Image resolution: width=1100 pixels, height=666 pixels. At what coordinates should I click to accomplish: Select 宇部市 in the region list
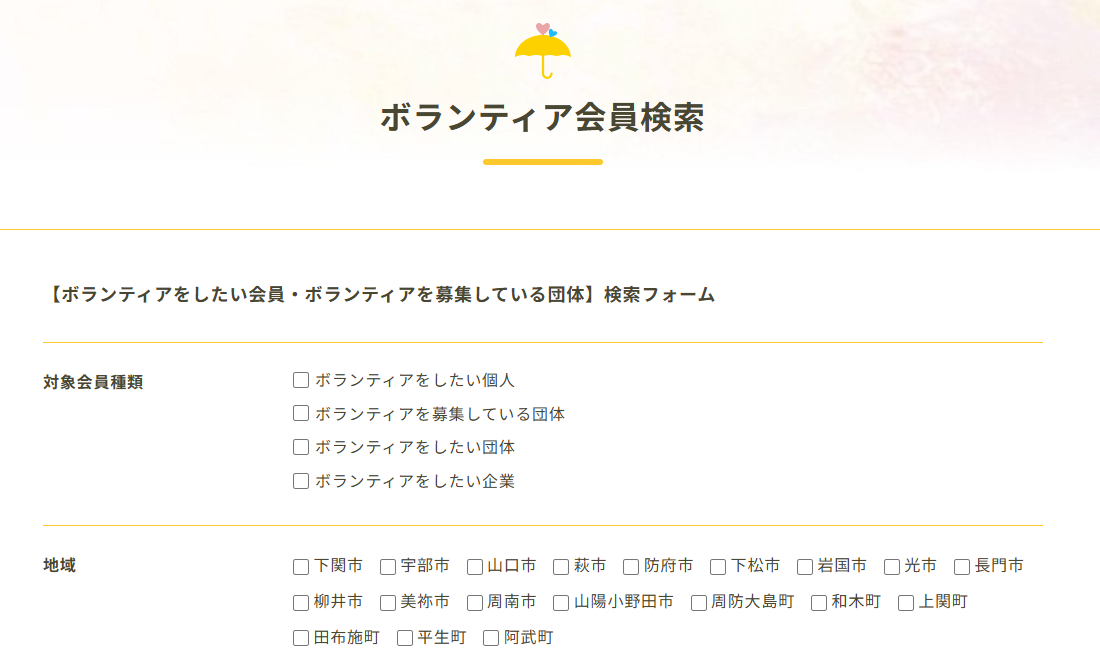[x=387, y=566]
